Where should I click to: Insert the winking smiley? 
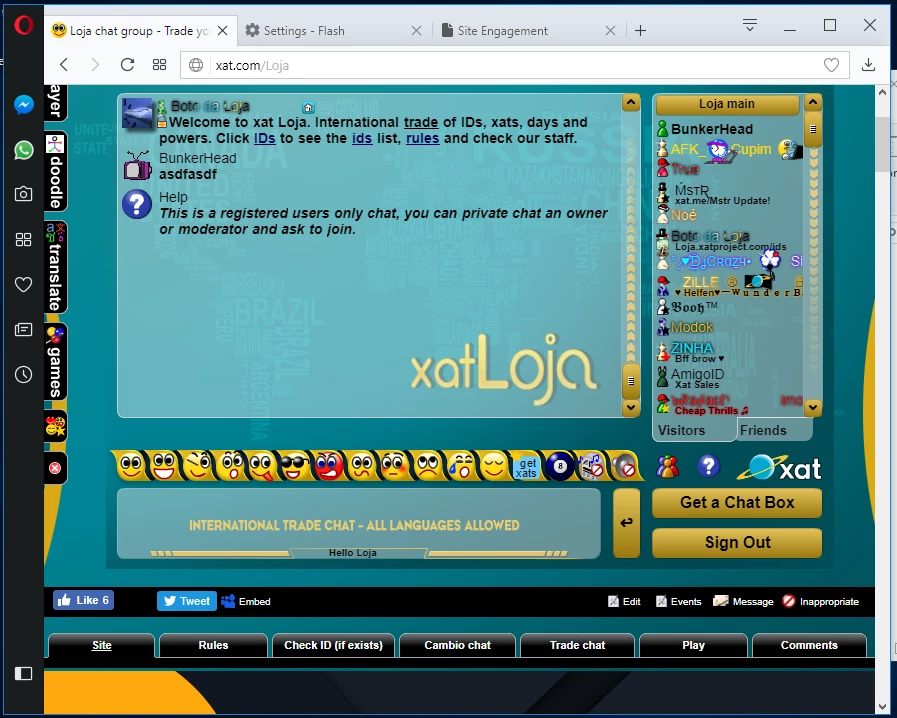click(198, 466)
